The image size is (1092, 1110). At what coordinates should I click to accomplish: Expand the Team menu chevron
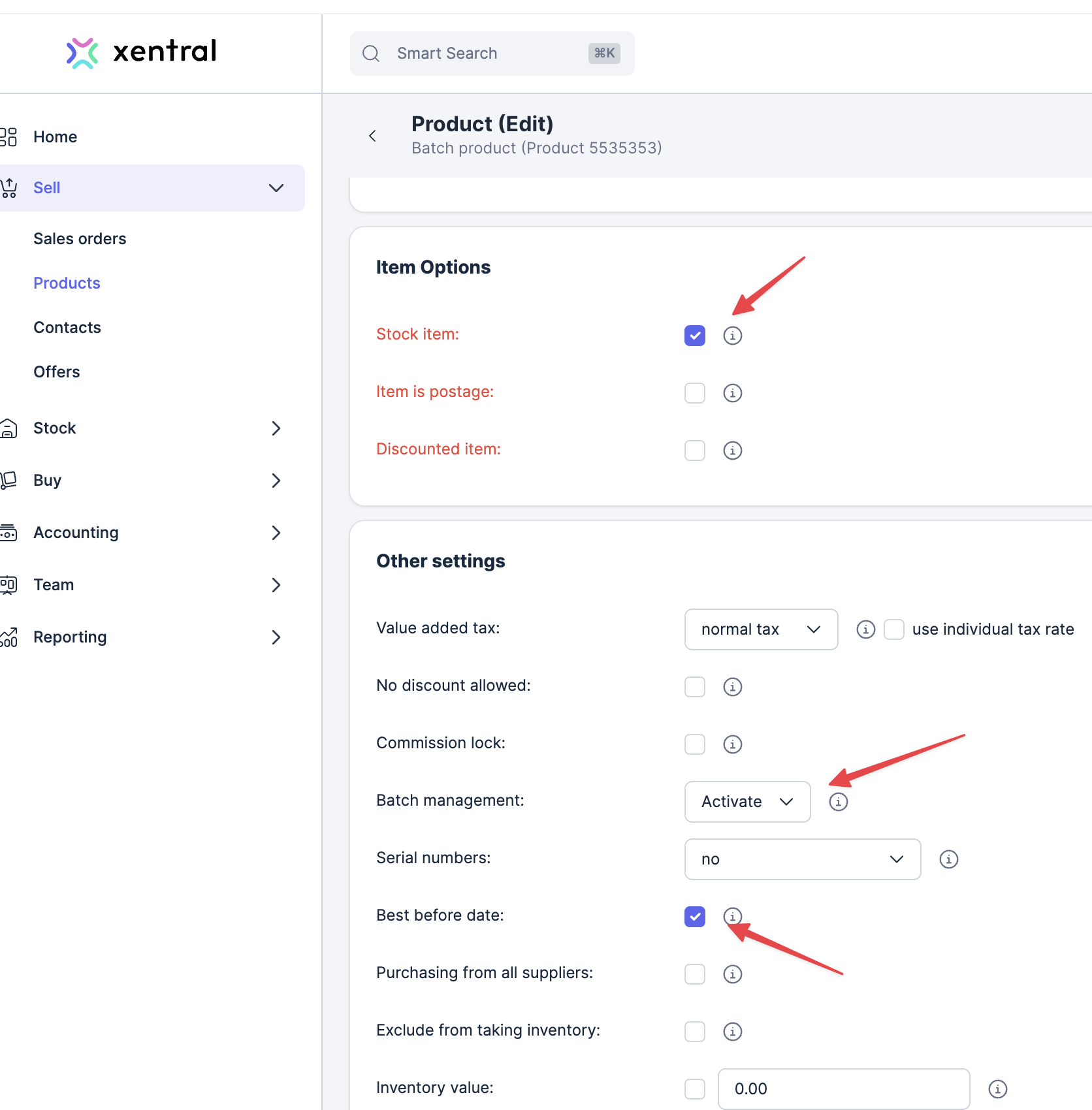click(x=276, y=585)
